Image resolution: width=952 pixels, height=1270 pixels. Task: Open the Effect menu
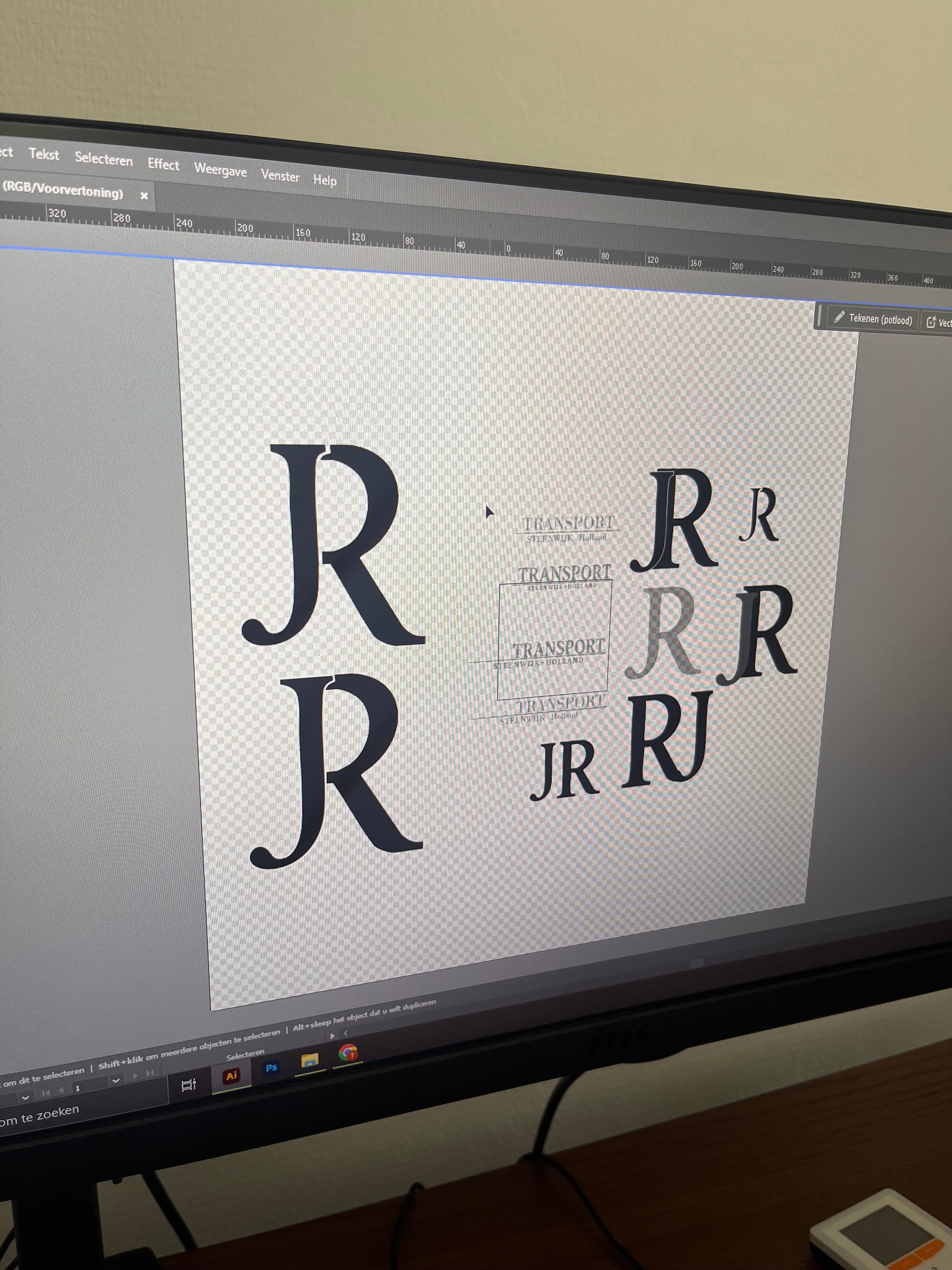click(x=163, y=165)
